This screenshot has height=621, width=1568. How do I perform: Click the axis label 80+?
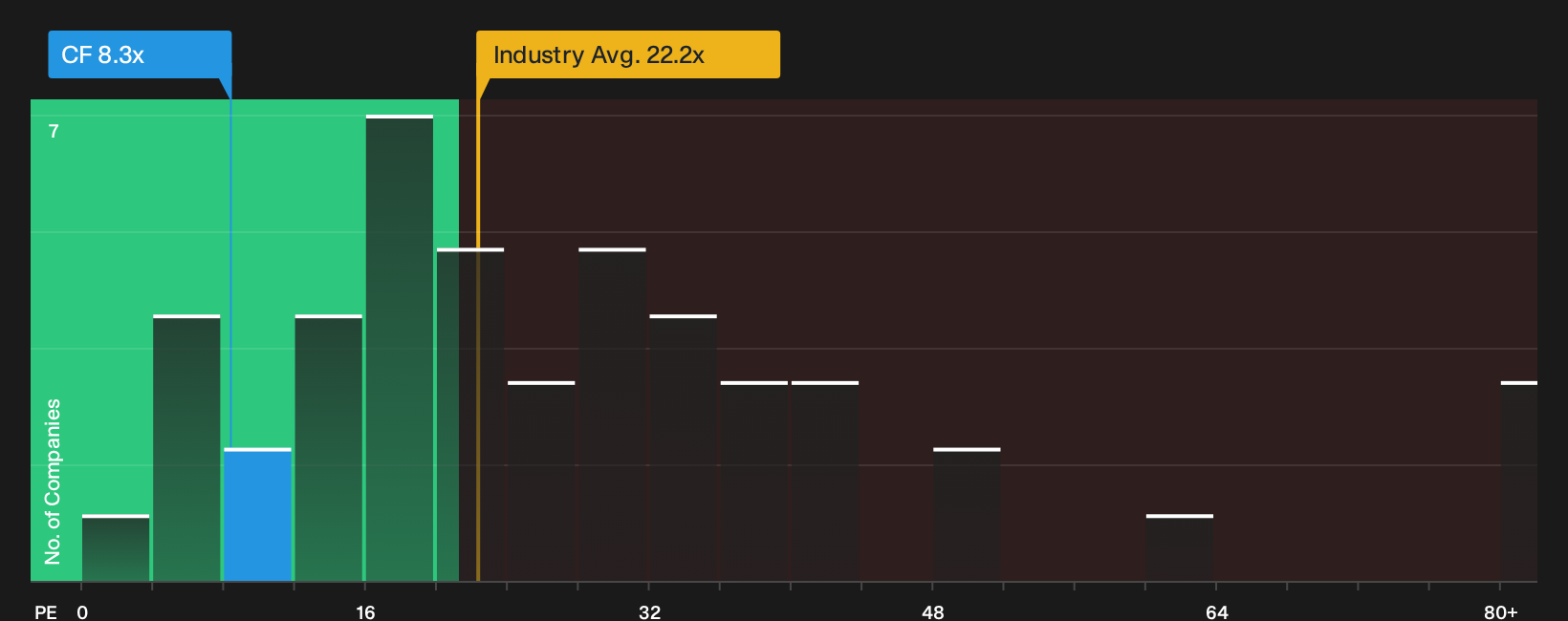click(1500, 611)
